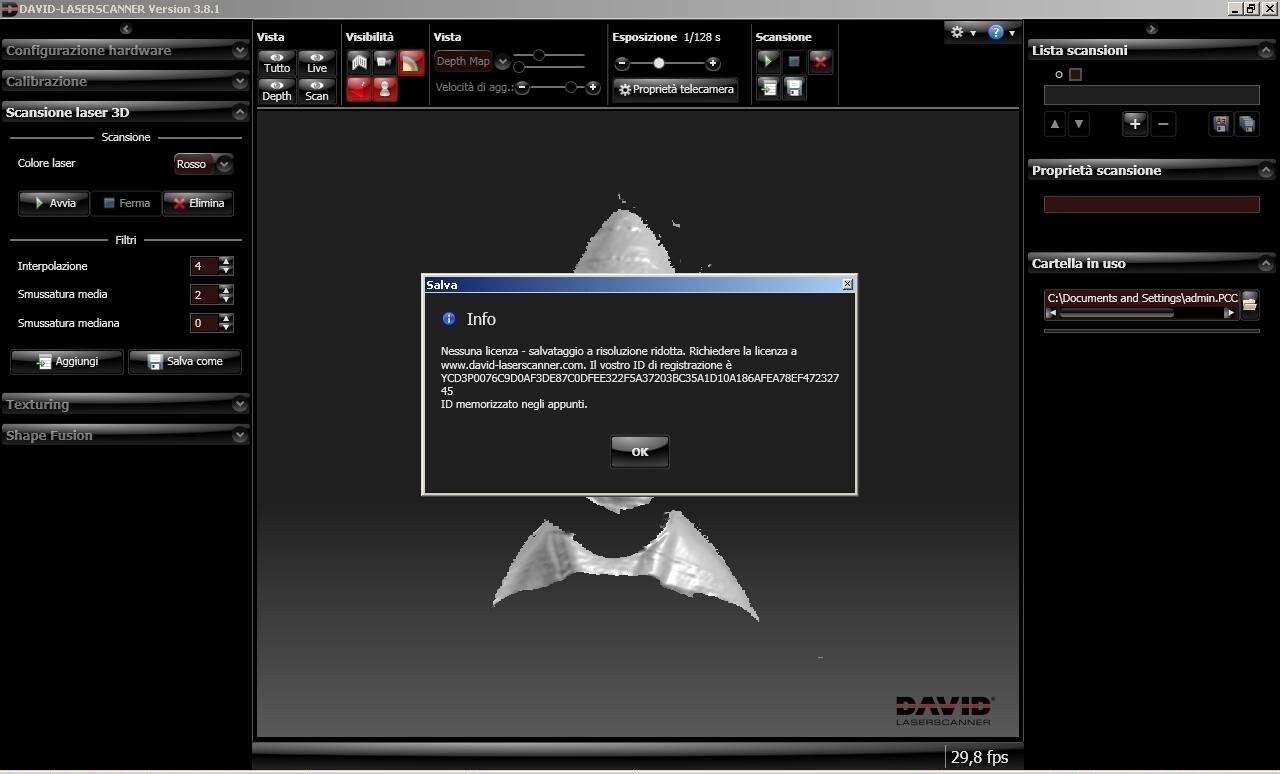
Task: Open the help question mark menu
Action: click(x=1001, y=32)
